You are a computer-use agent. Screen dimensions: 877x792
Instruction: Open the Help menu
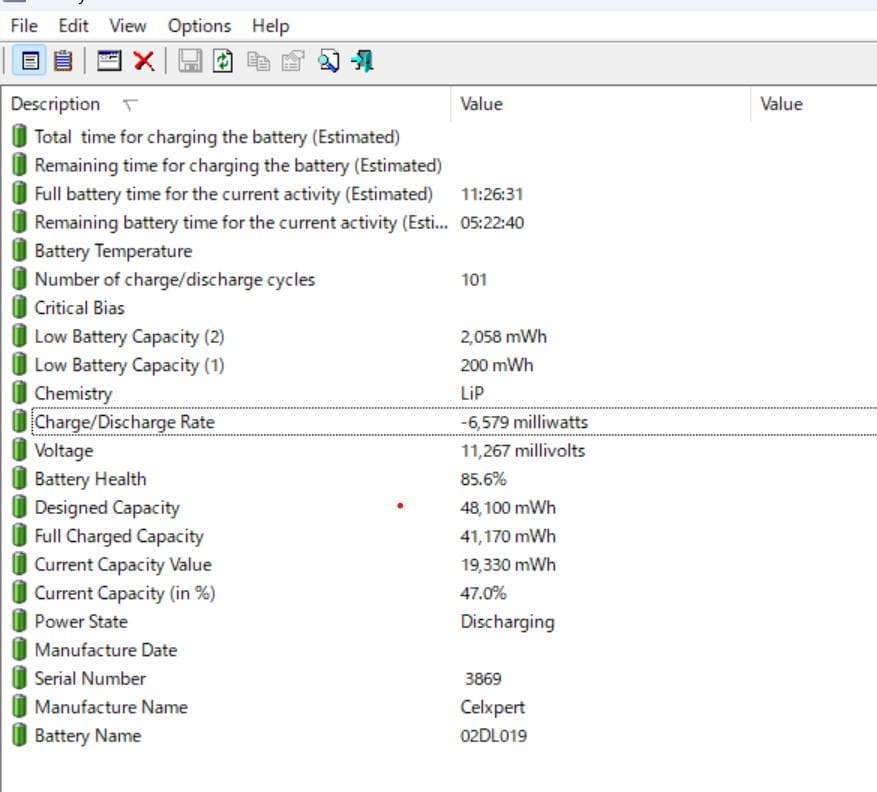[x=268, y=25]
